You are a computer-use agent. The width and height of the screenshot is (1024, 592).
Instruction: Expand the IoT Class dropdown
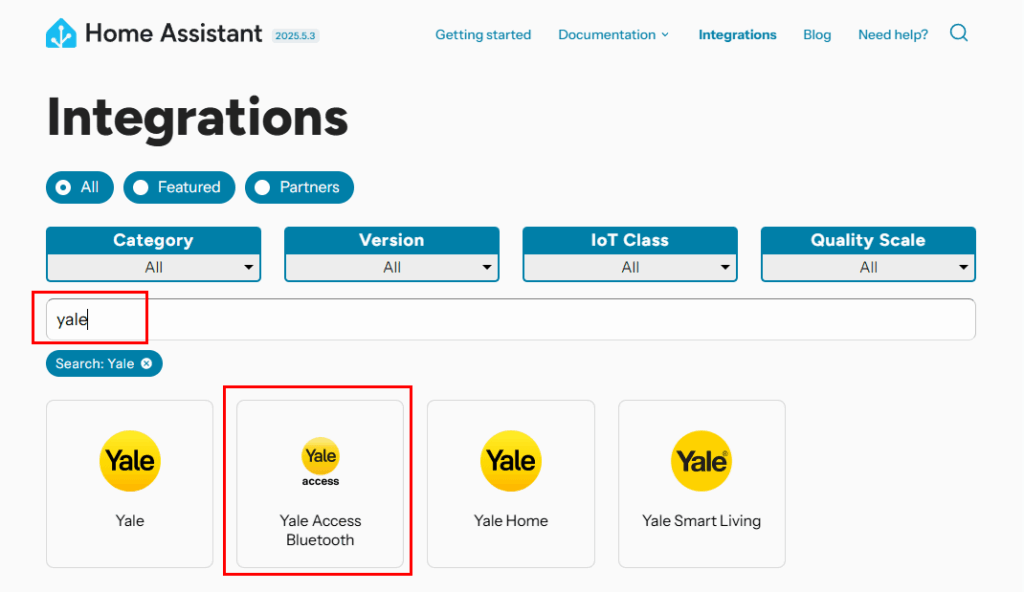pos(630,267)
